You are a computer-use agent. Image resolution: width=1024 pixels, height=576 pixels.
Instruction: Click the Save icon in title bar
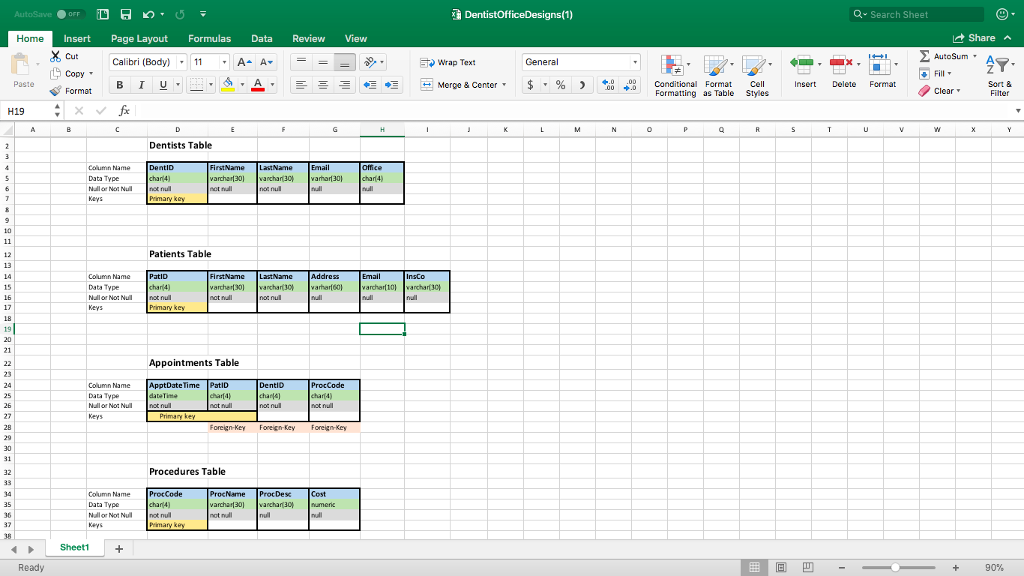[127, 15]
